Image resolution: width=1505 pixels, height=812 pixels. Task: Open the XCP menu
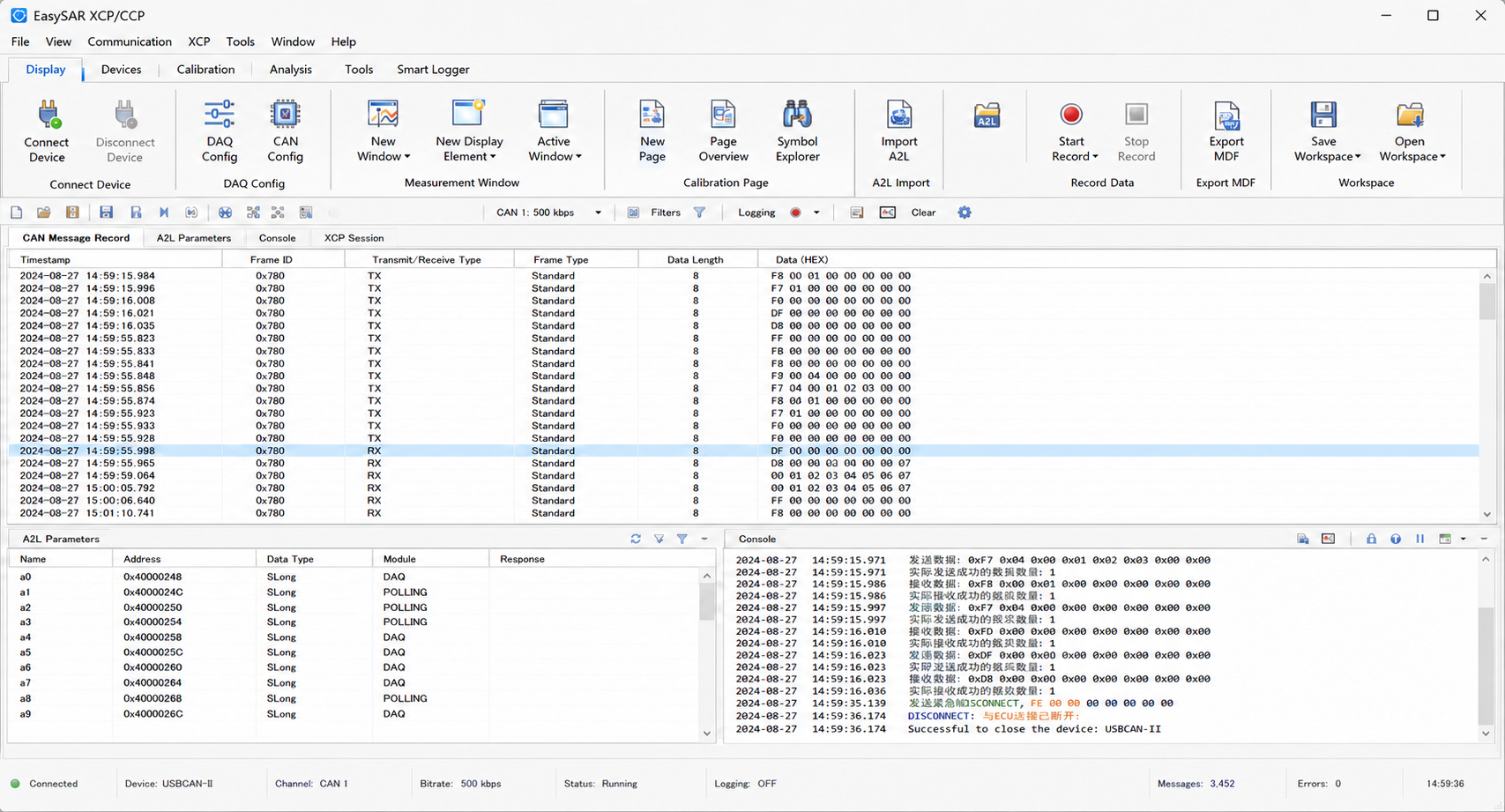(198, 41)
